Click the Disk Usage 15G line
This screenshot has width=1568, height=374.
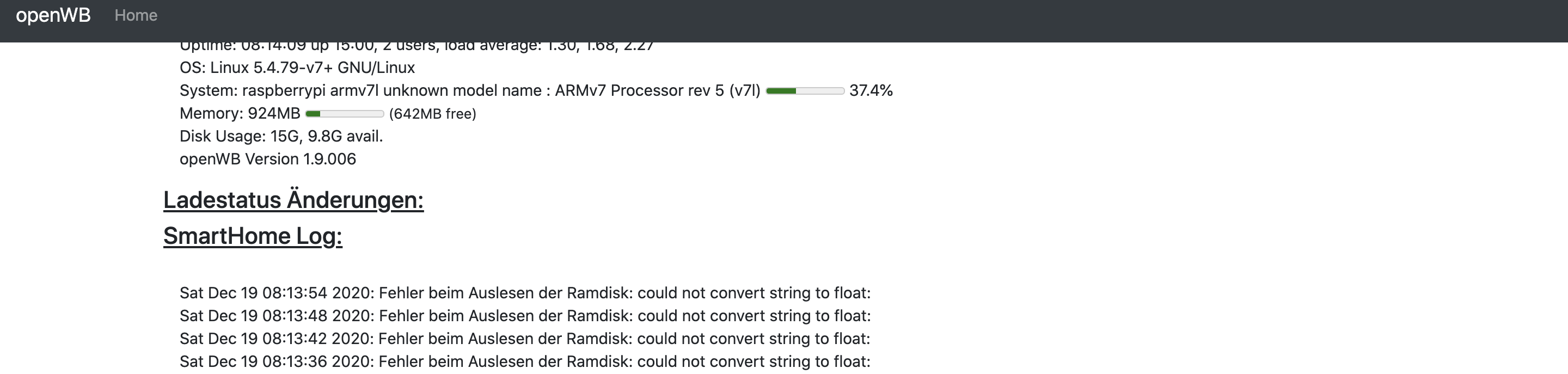coord(281,136)
